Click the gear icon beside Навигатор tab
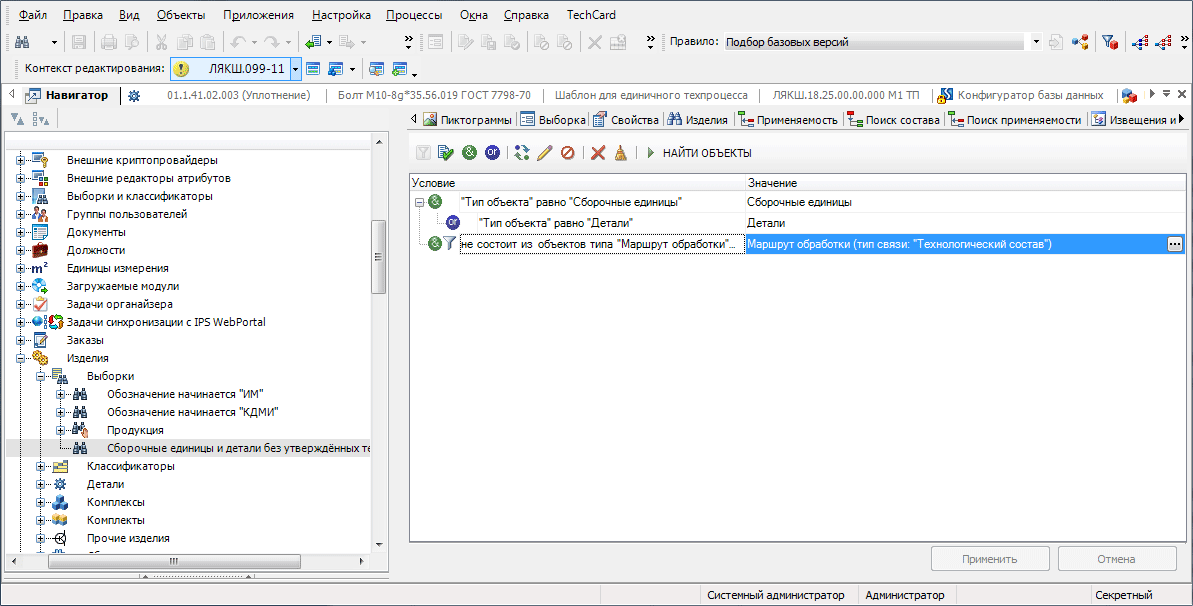 click(x=134, y=95)
